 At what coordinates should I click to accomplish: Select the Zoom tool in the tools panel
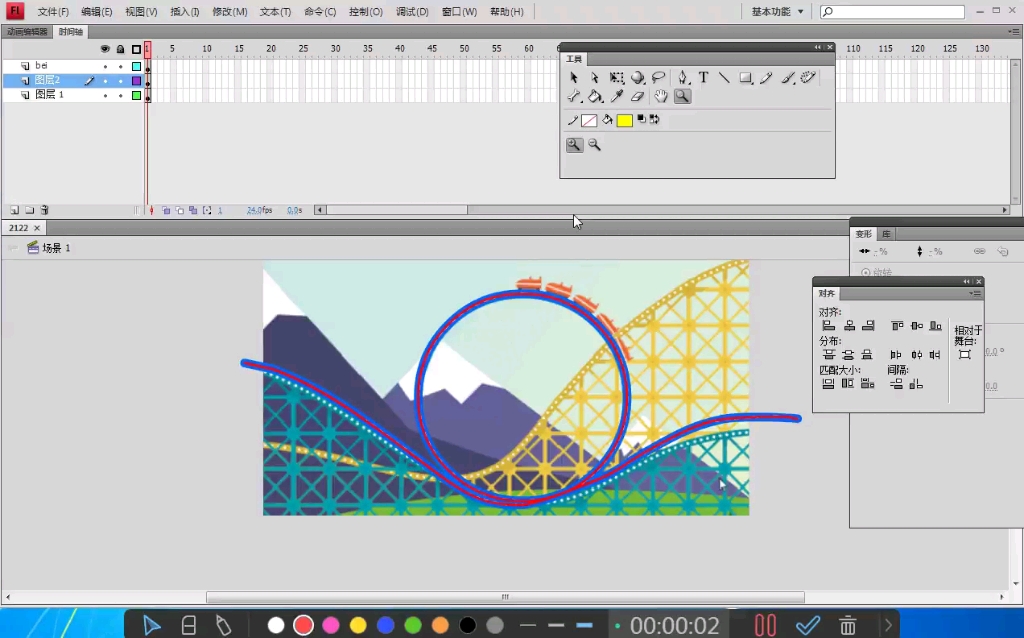tap(682, 97)
